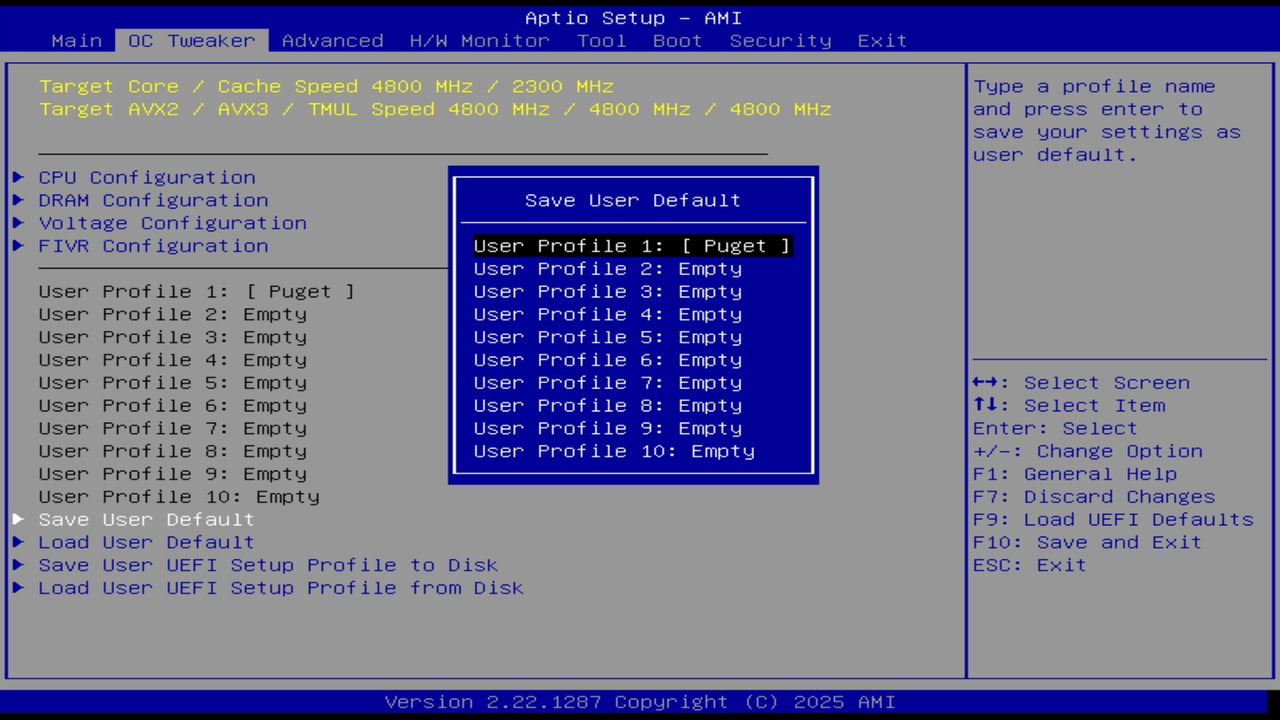Click the Save User Default dialog title
1280x720 pixels.
tap(633, 200)
